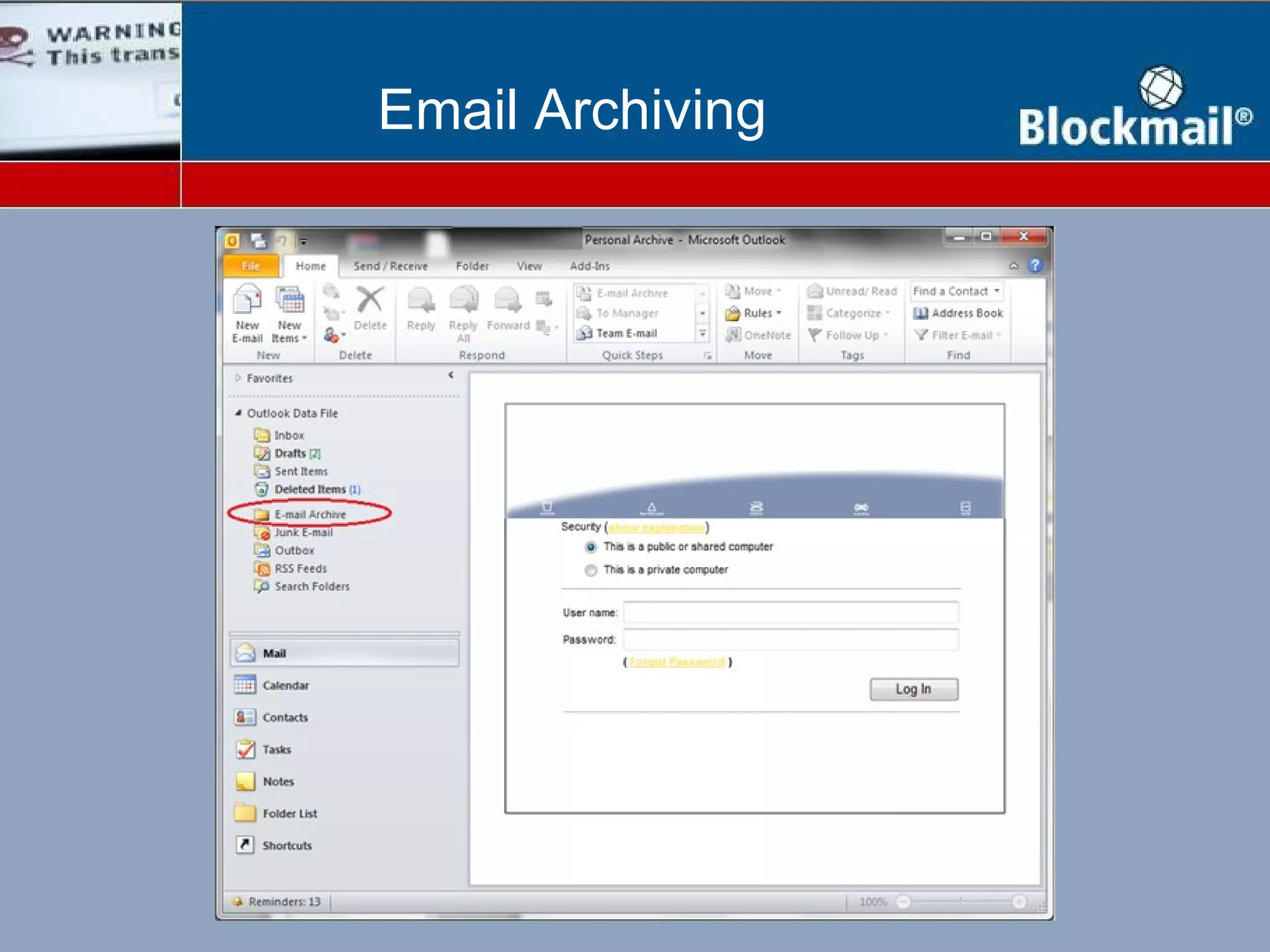Switch to the Send / Receive tab
This screenshot has height=952, width=1270.
[391, 266]
